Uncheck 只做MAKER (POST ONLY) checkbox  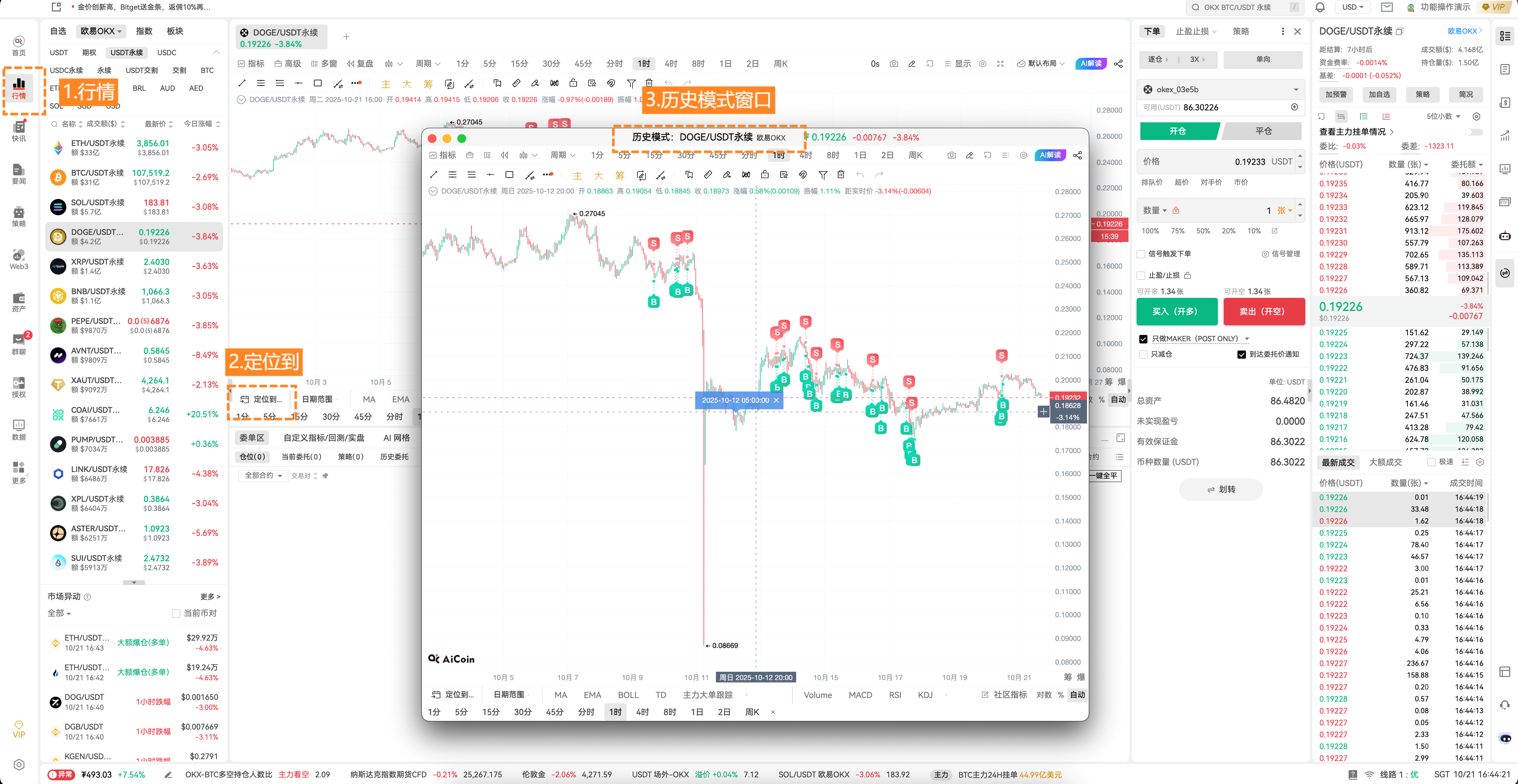click(x=1143, y=339)
